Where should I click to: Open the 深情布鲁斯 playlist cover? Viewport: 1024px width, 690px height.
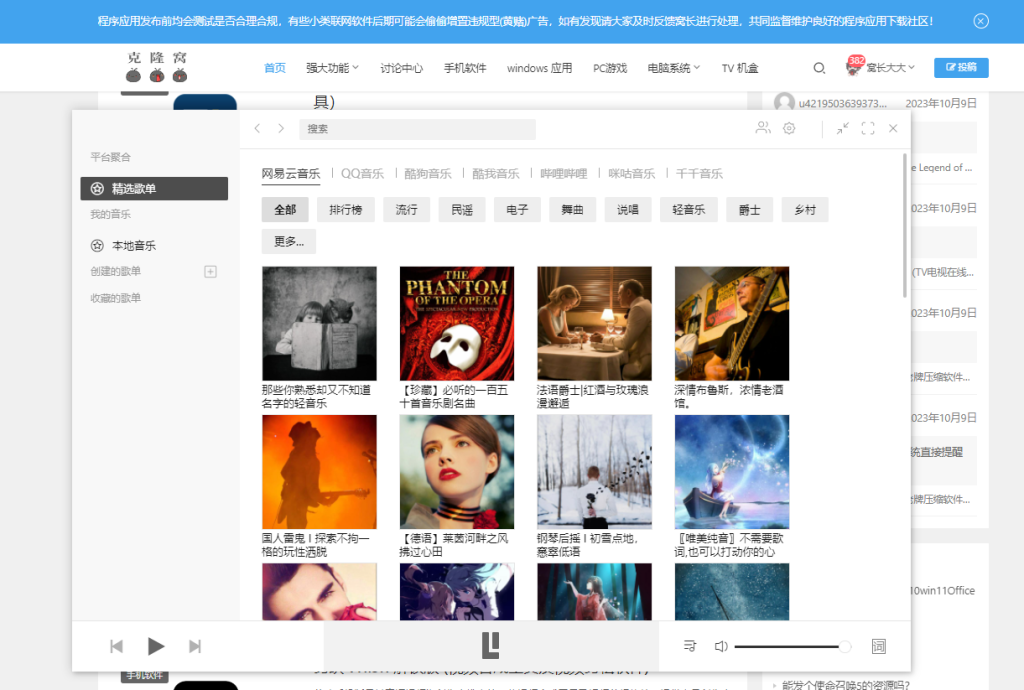[x=732, y=323]
